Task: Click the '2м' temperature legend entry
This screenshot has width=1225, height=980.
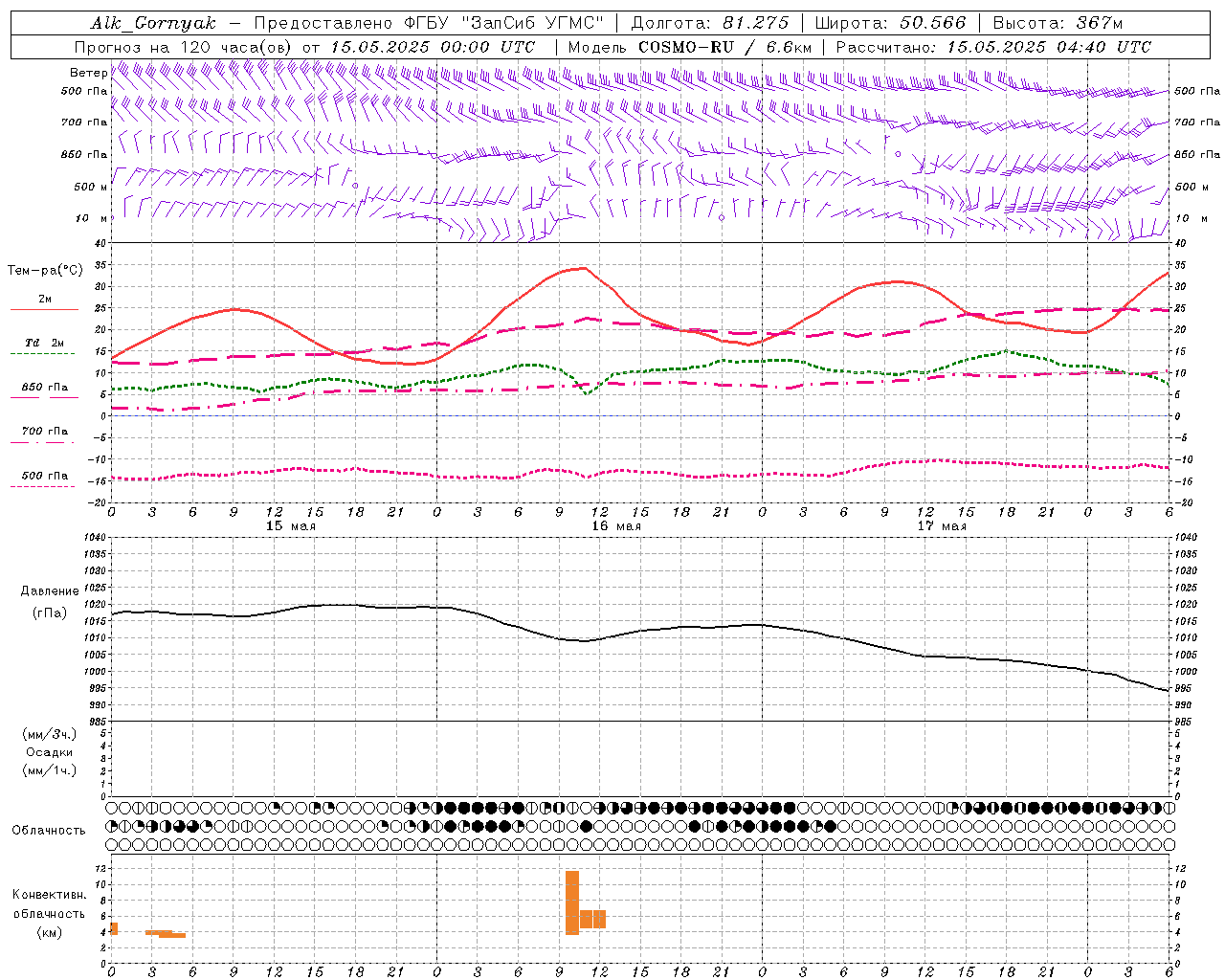Action: 44,299
